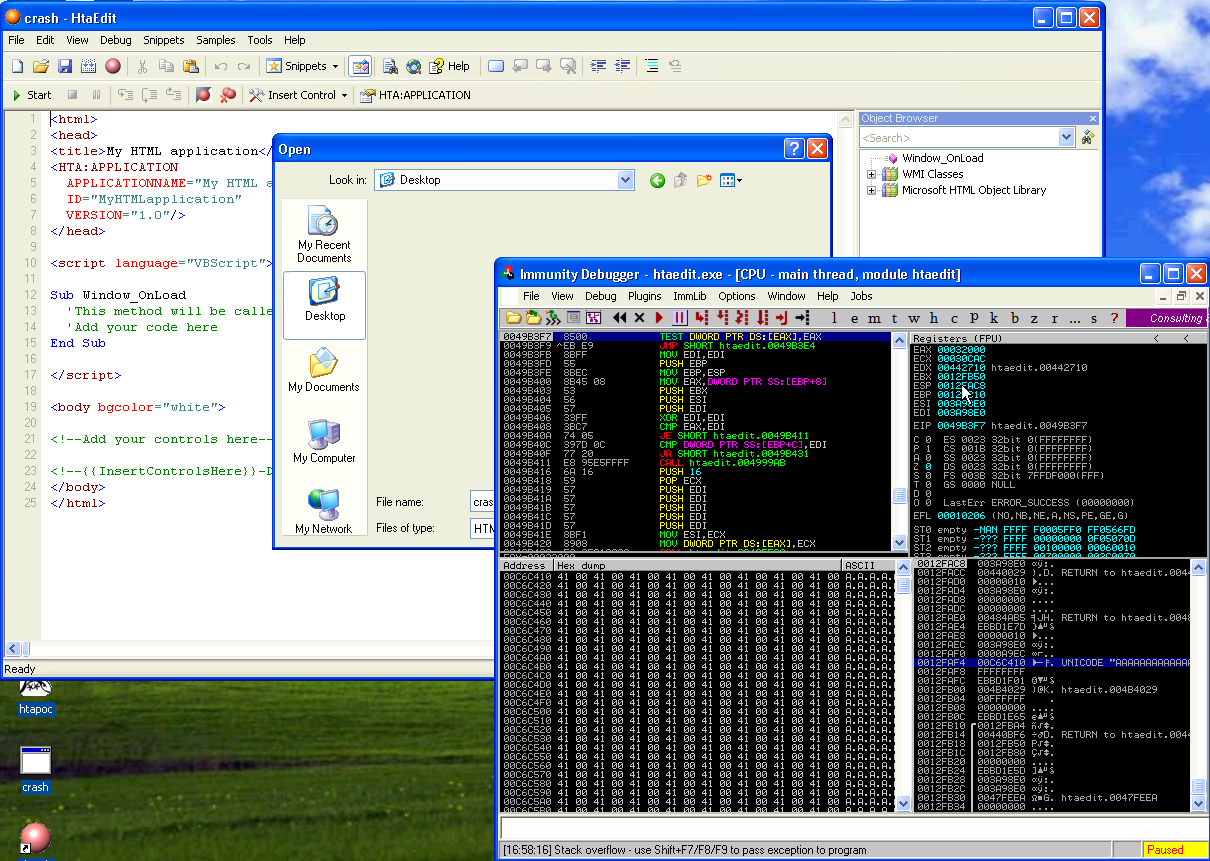Expand the Microsoft HTML Object Library node

tap(871, 190)
